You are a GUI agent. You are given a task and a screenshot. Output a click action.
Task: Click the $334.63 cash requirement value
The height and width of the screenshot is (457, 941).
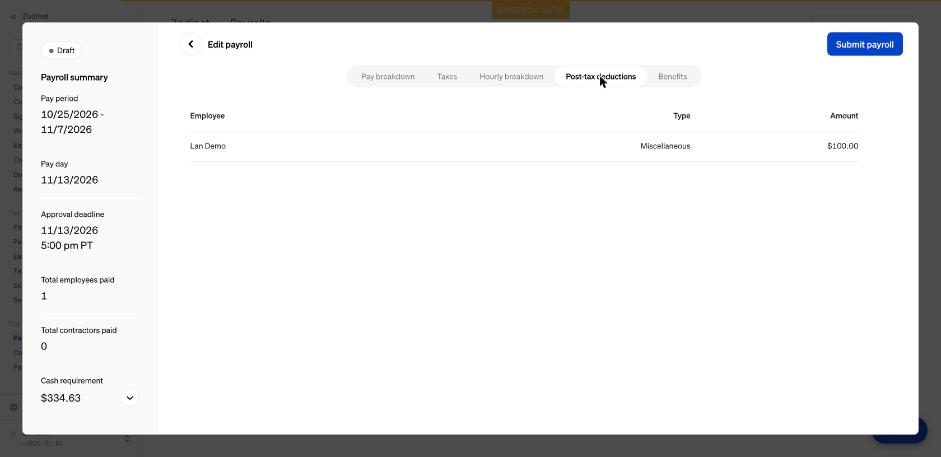tap(61, 398)
